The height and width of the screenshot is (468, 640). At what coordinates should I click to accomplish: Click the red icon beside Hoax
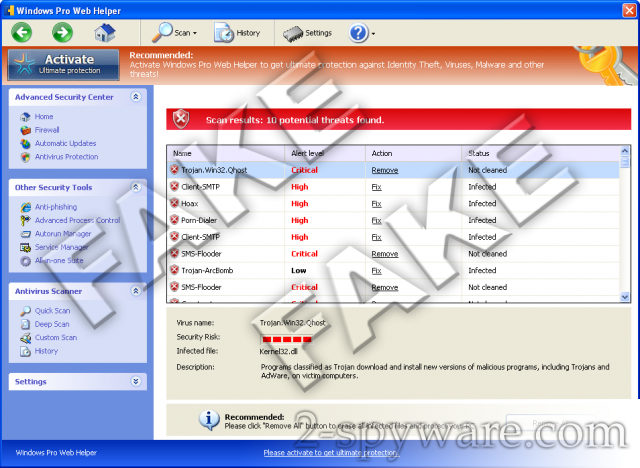coord(174,203)
